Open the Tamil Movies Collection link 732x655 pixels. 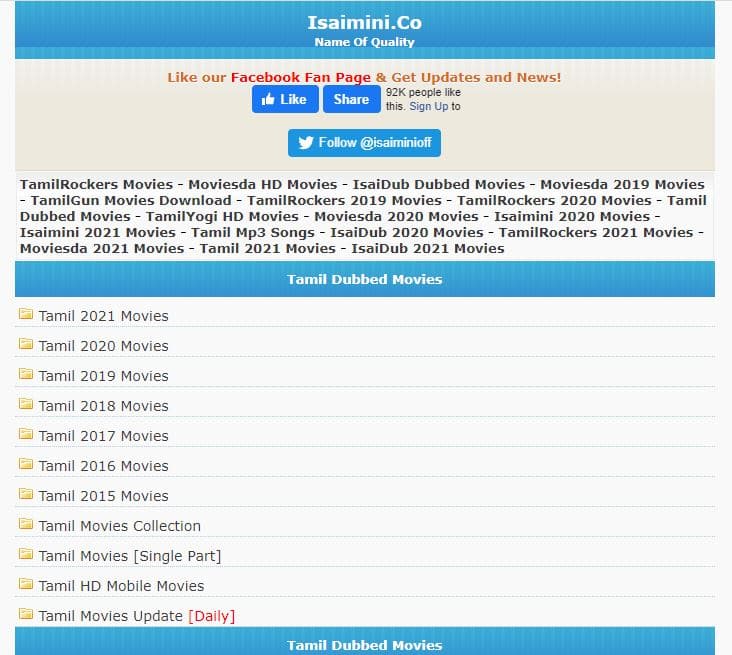point(120,526)
